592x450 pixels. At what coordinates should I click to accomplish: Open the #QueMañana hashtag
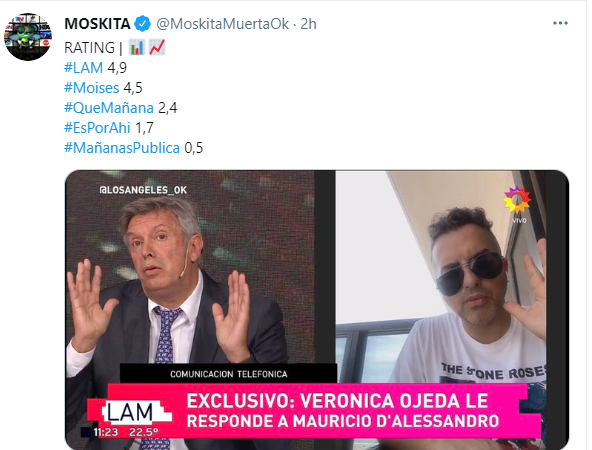click(x=109, y=108)
